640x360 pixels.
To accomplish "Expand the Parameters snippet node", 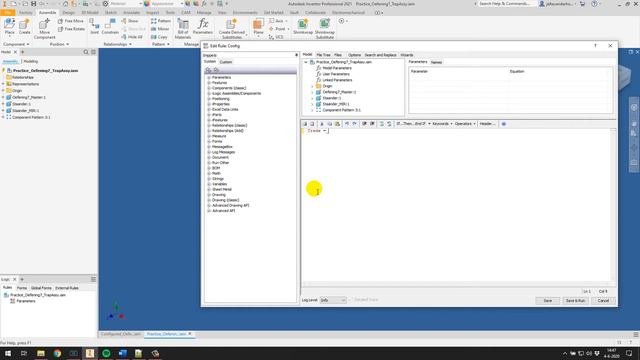I will [209, 78].
